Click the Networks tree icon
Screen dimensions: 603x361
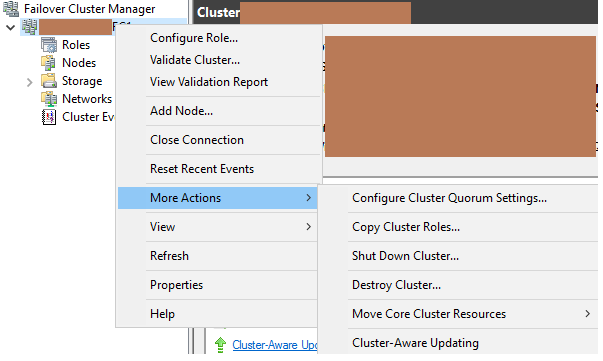tap(49, 99)
